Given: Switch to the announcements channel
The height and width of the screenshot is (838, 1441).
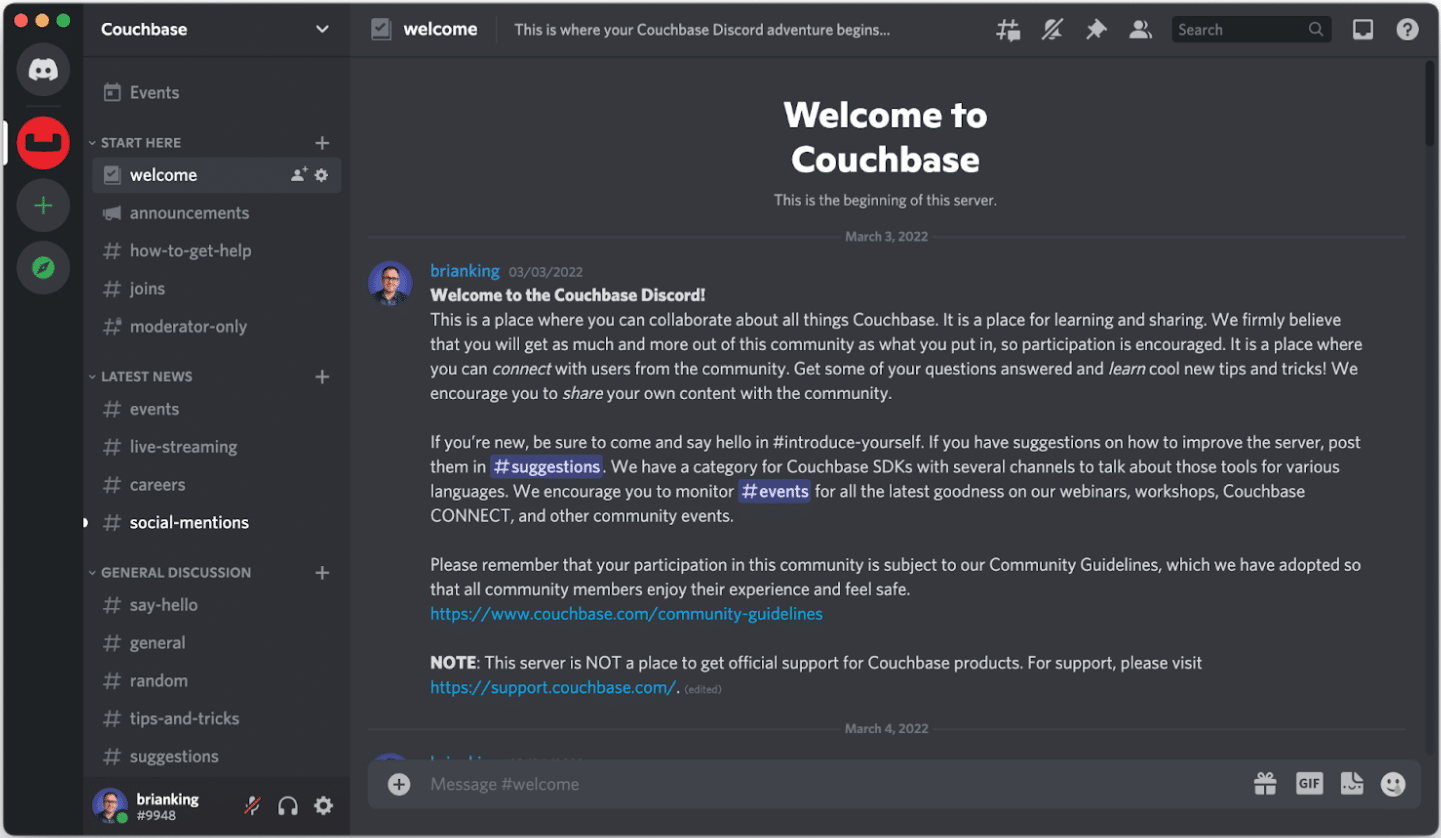Looking at the screenshot, I should coord(188,213).
